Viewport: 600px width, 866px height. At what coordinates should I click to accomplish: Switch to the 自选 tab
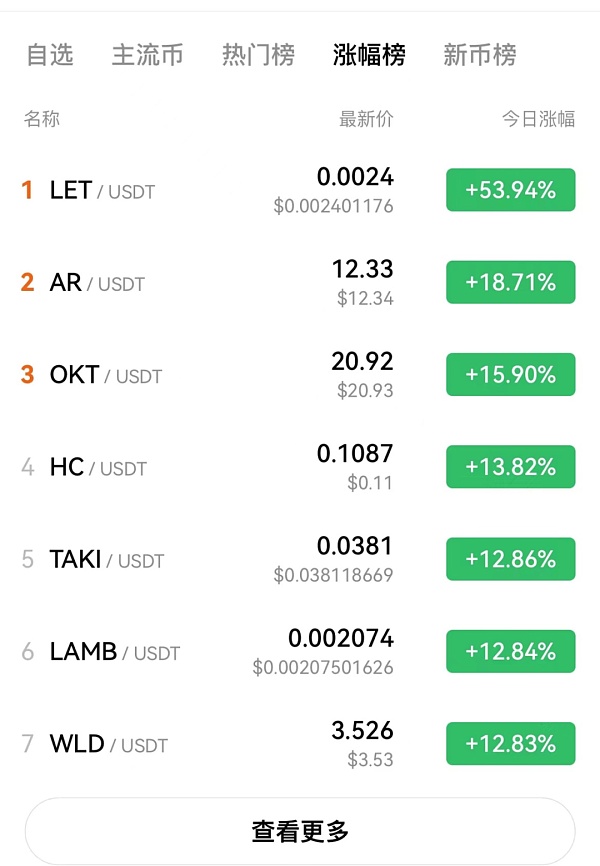pos(50,55)
